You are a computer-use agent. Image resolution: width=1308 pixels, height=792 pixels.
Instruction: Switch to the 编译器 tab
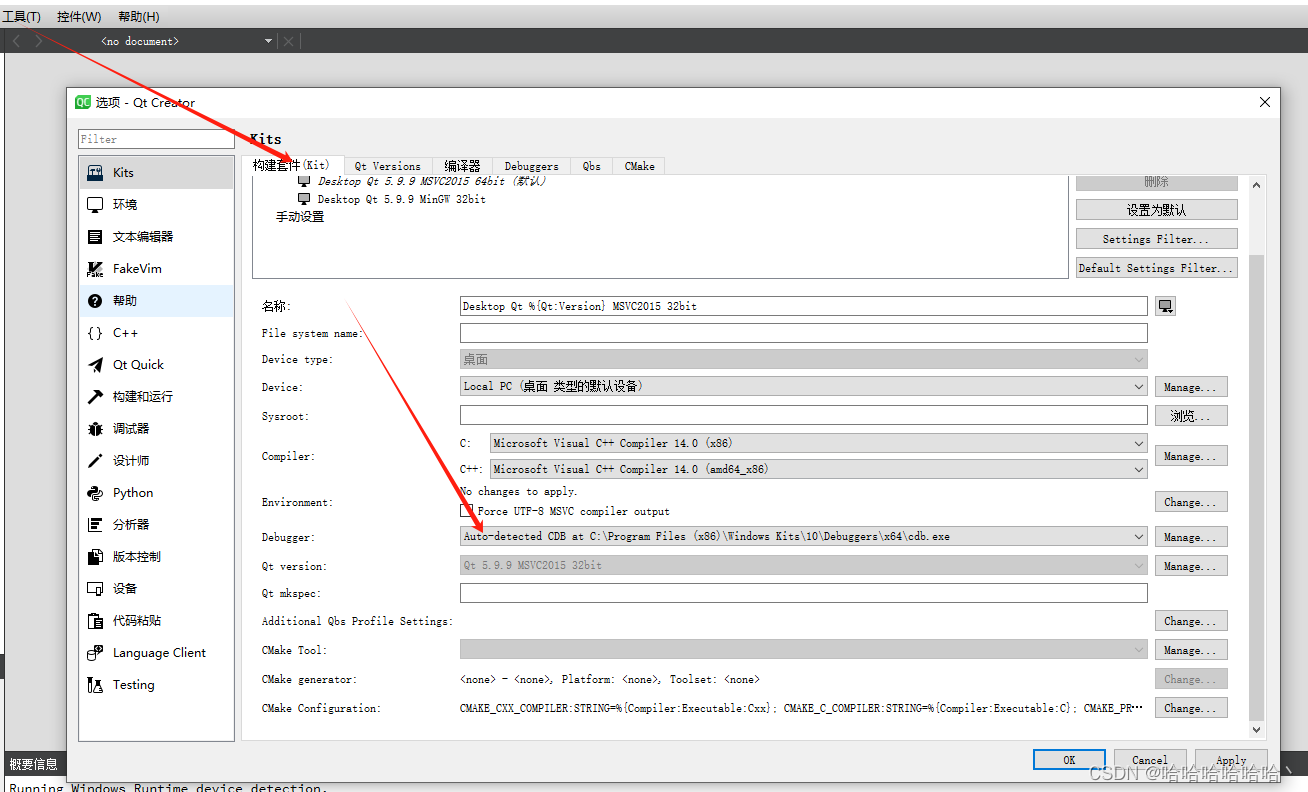(462, 166)
